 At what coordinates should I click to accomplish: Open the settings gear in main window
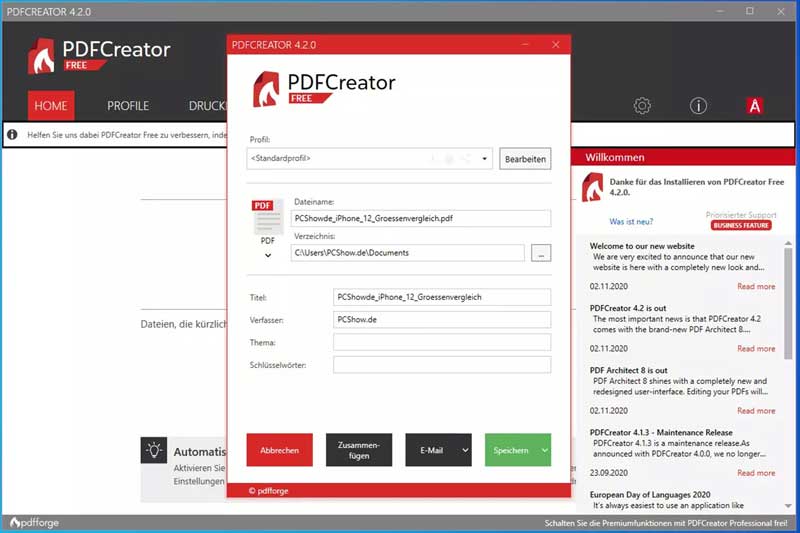[x=642, y=106]
